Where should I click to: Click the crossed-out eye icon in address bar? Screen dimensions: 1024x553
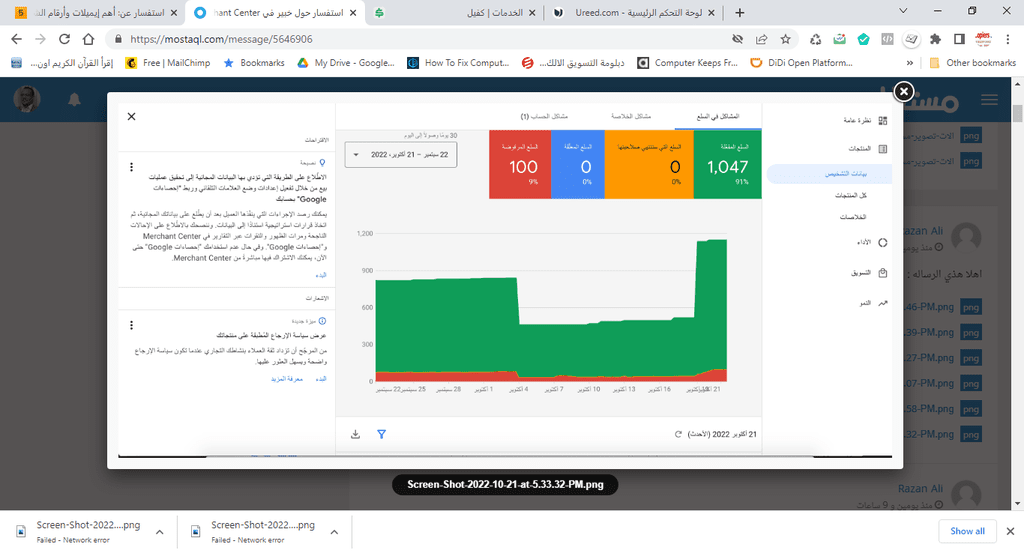click(x=737, y=39)
